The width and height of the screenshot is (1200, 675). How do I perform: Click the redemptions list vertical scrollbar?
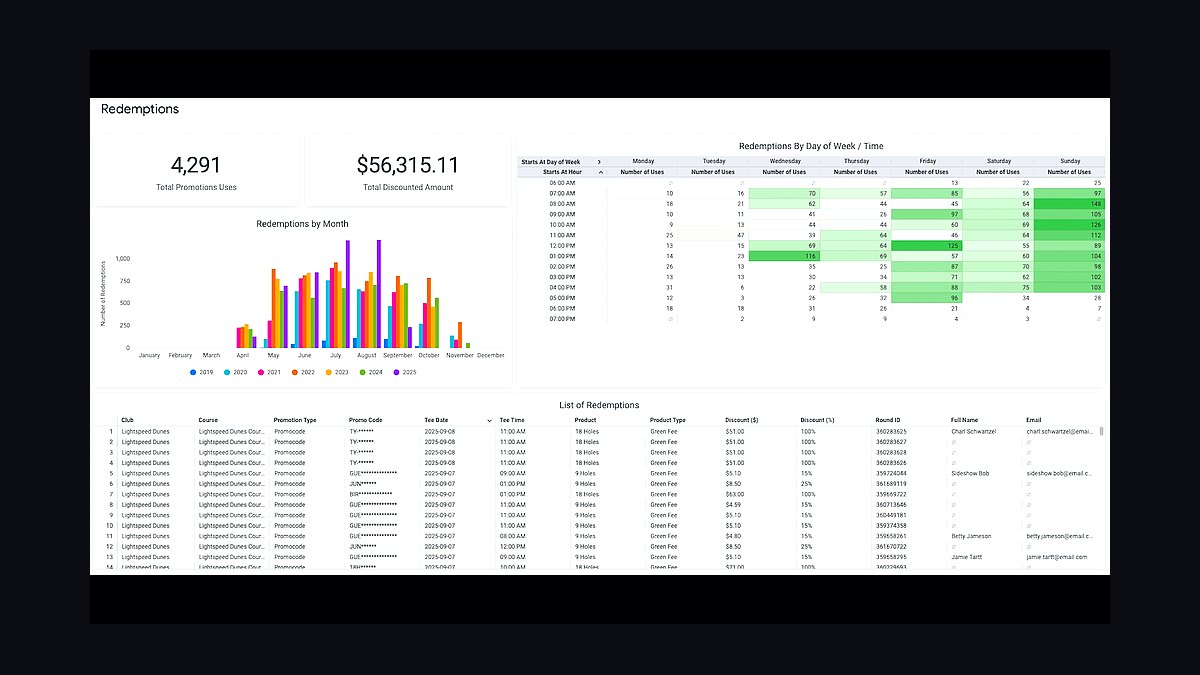(x=1102, y=432)
